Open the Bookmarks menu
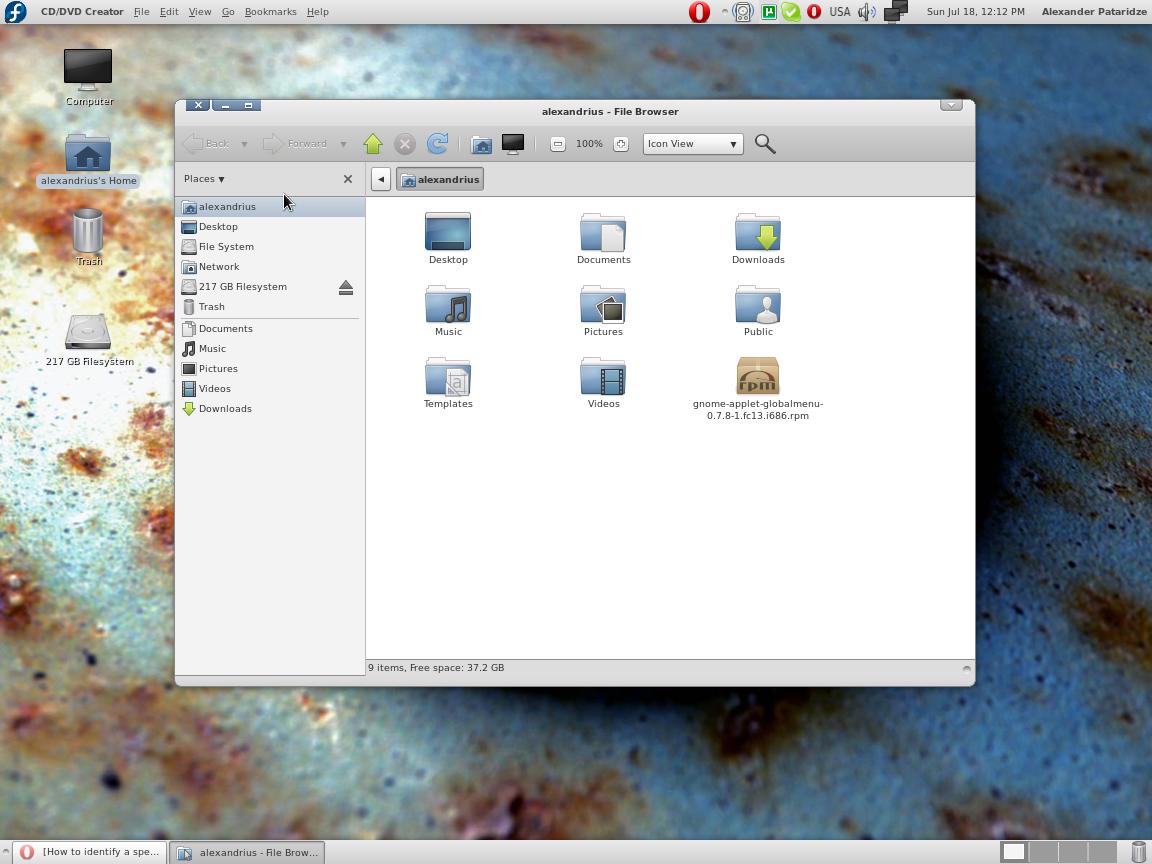This screenshot has height=864, width=1152. click(x=270, y=12)
